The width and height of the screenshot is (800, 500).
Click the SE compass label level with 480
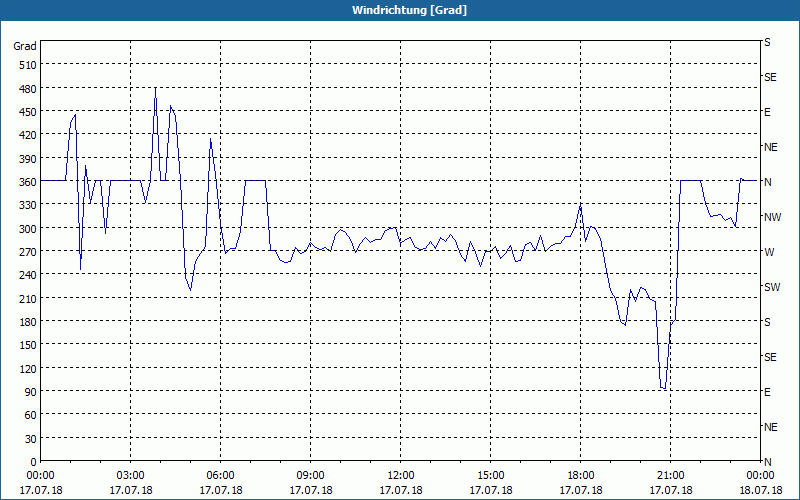coord(770,77)
